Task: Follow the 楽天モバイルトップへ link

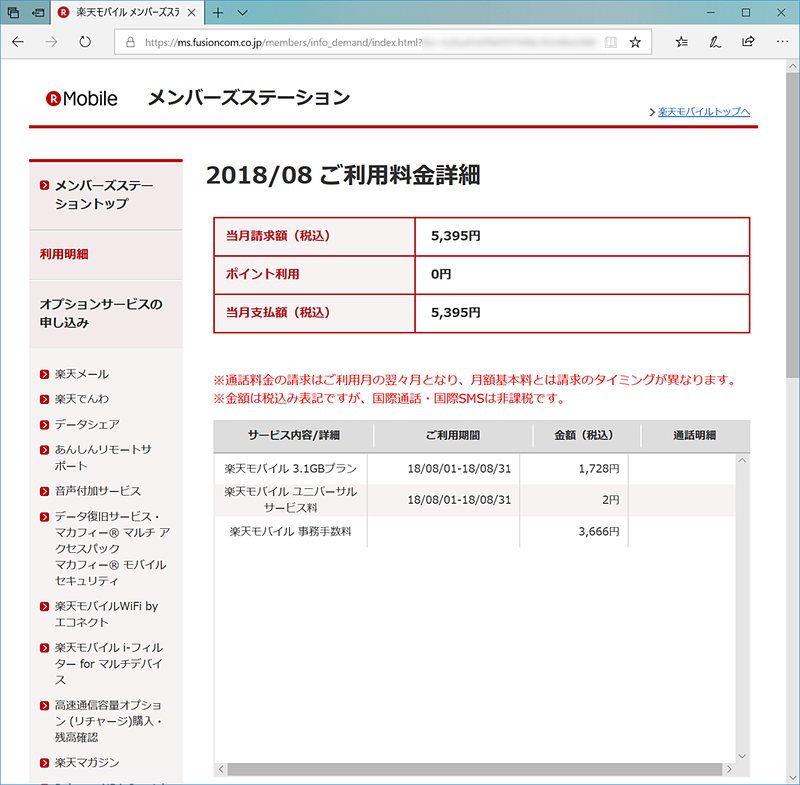Action: [x=703, y=112]
